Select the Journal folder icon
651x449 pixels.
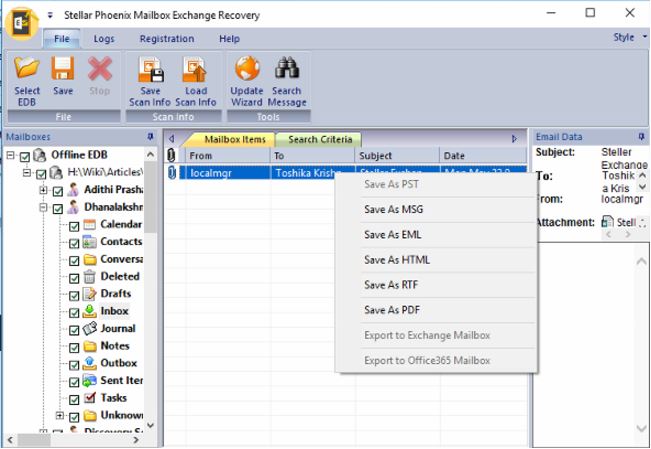click(89, 329)
